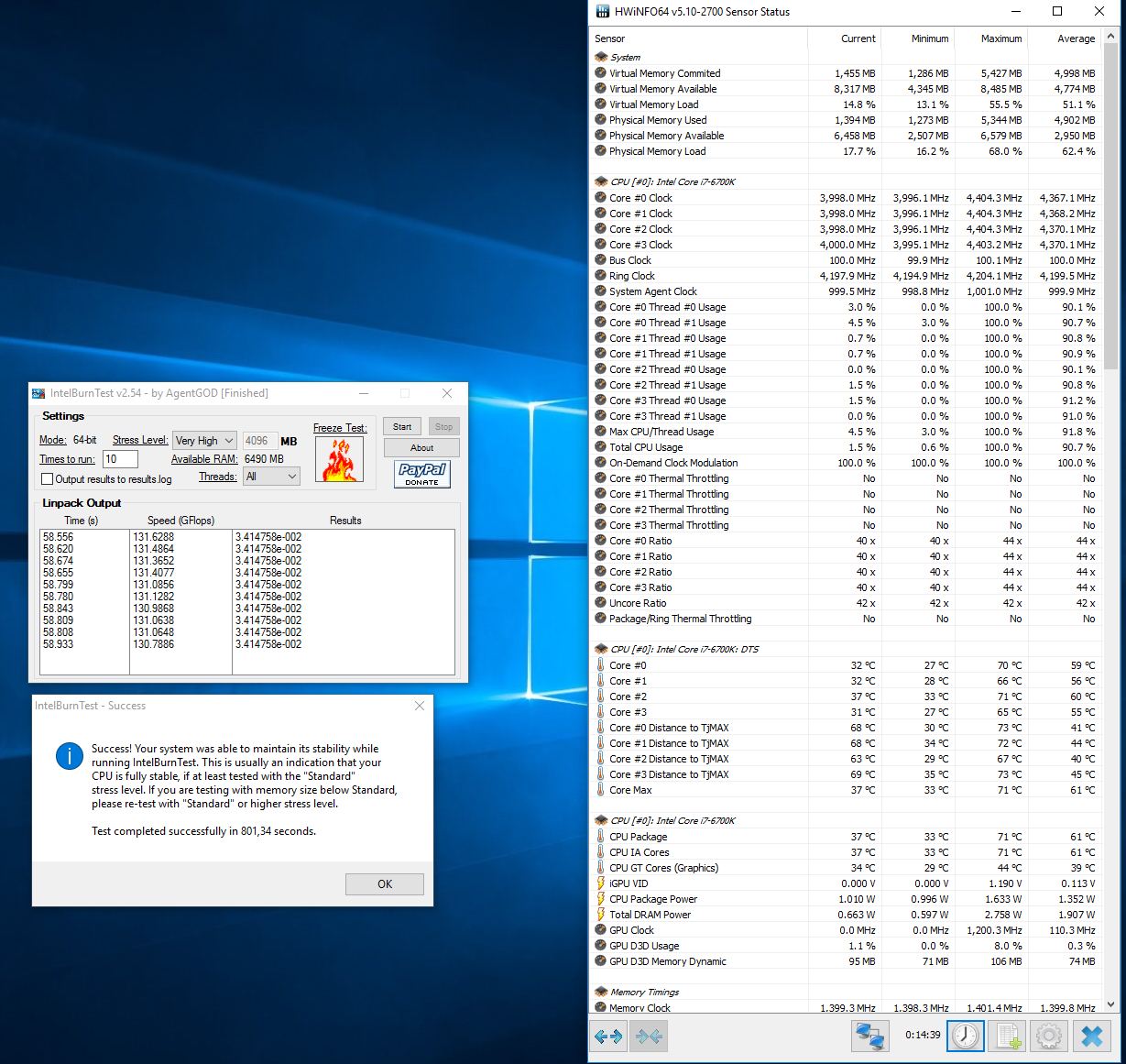This screenshot has height=1064, width=1126.
Task: Click the thermometer icon beside Core #2
Action: click(601, 697)
